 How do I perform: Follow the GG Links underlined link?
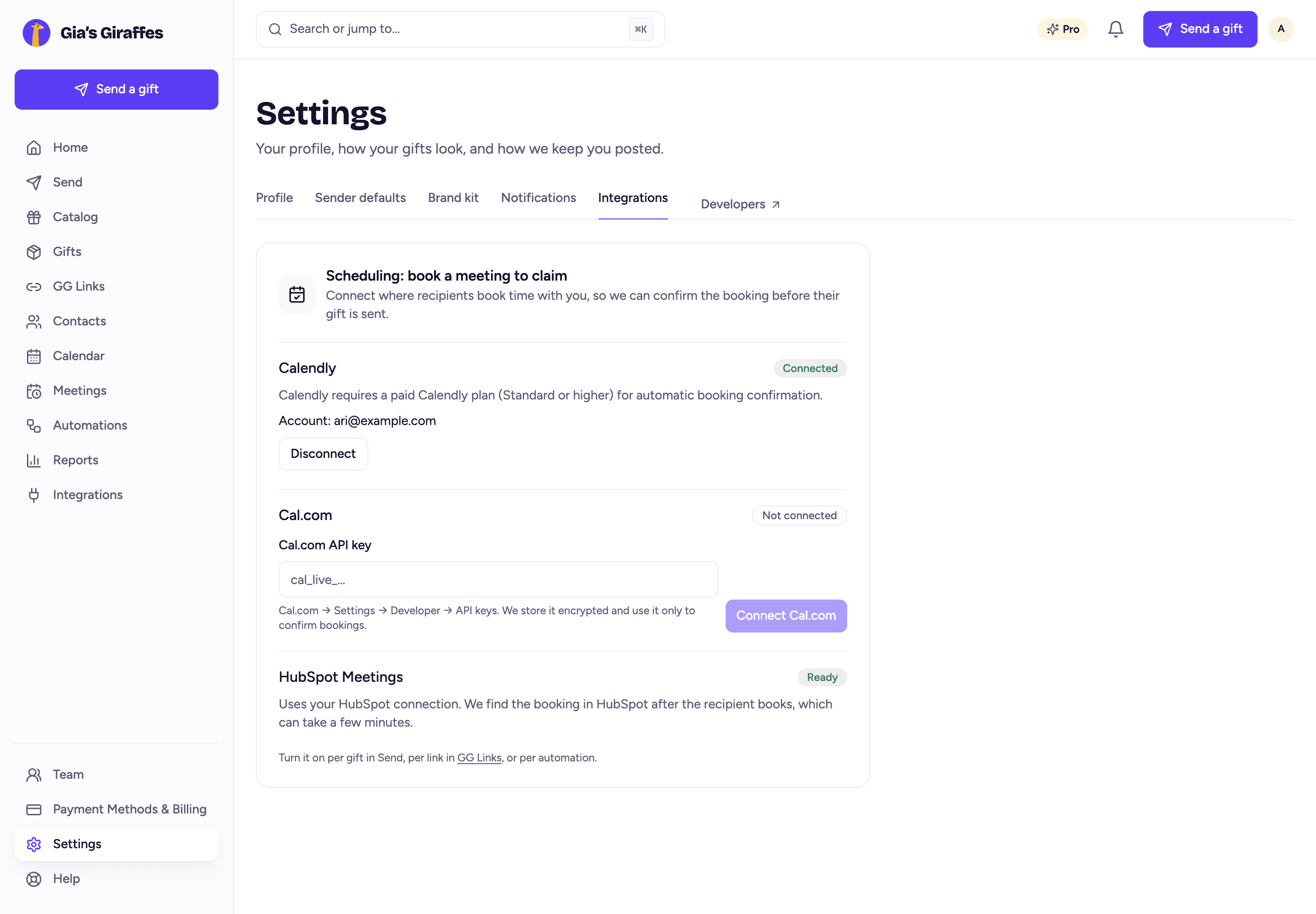(x=479, y=758)
